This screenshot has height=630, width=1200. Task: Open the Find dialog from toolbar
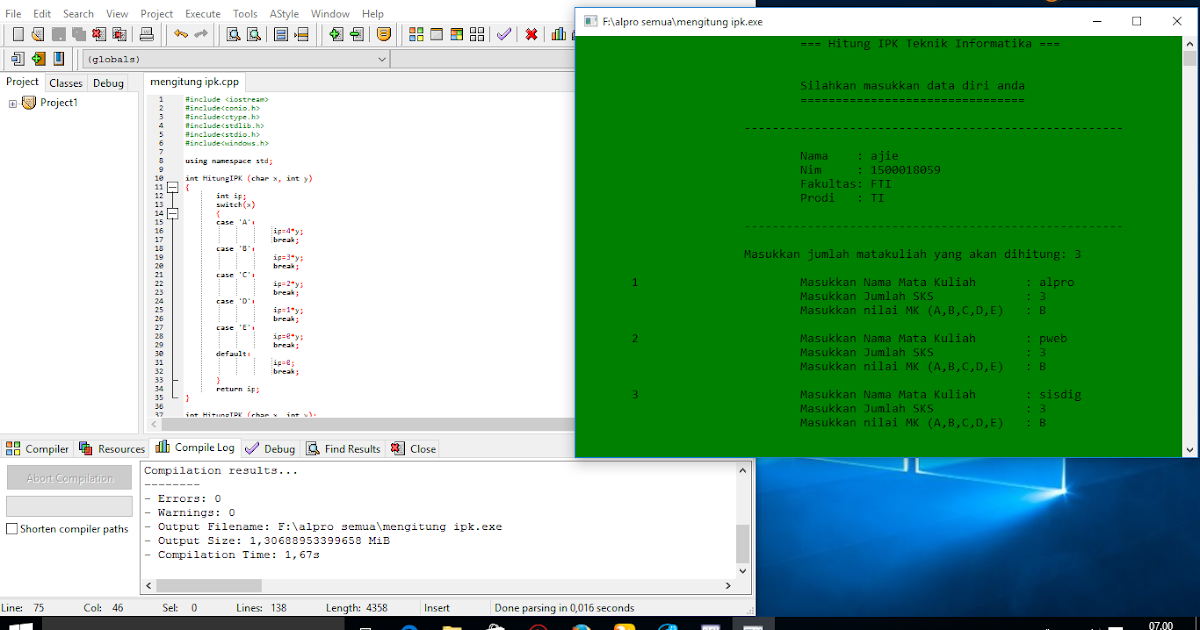(234, 34)
